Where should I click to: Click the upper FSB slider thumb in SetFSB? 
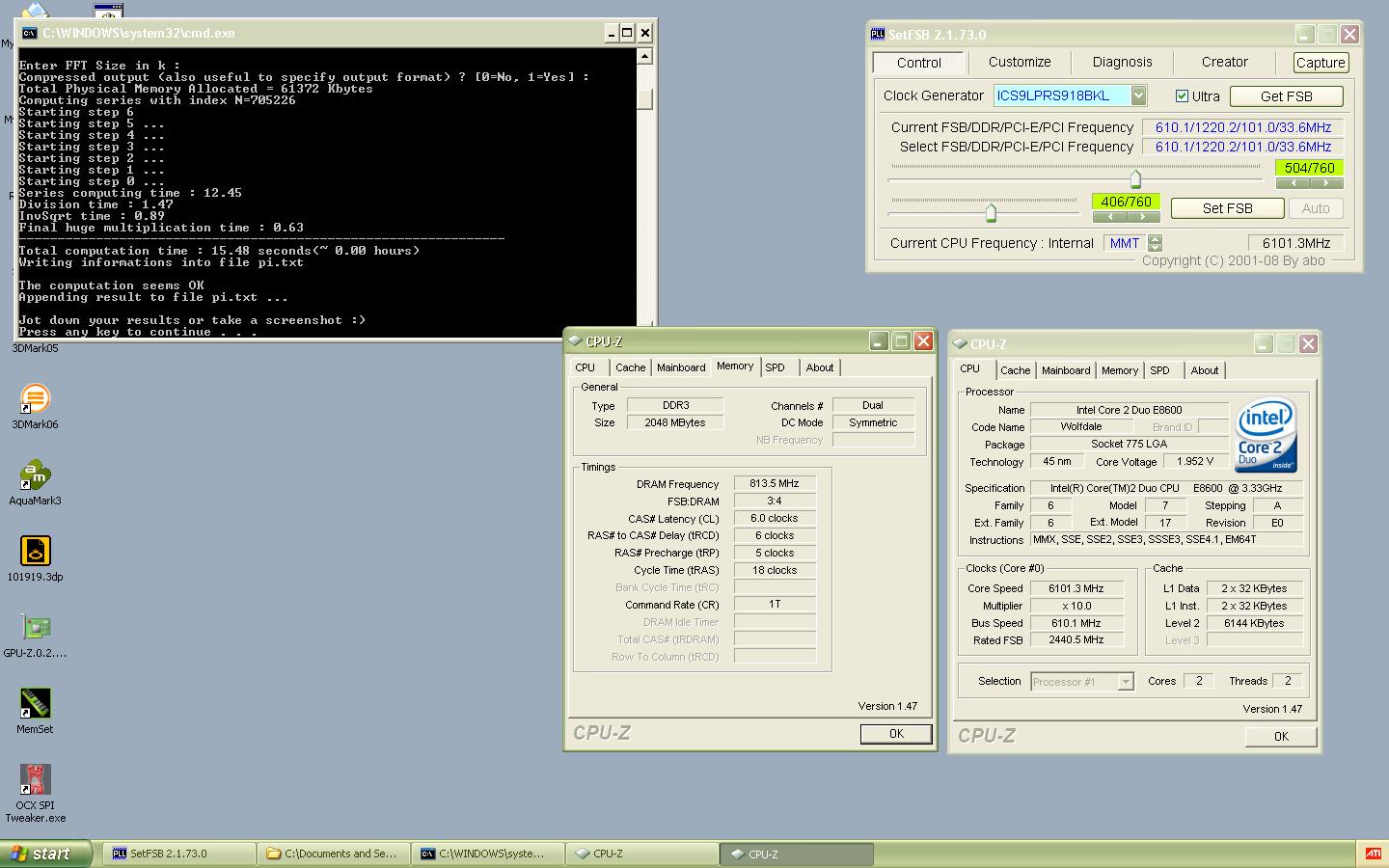(x=1135, y=178)
